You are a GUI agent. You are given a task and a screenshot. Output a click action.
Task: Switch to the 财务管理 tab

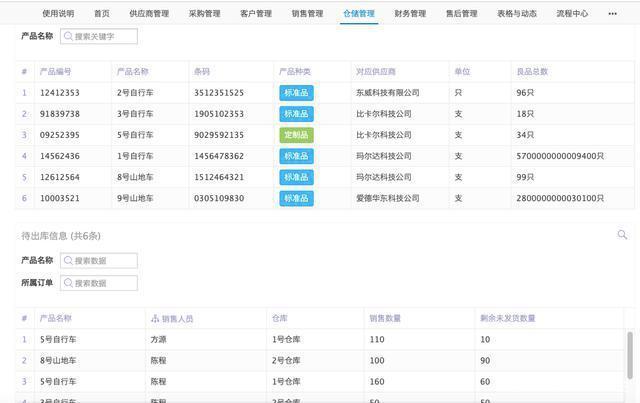click(410, 14)
